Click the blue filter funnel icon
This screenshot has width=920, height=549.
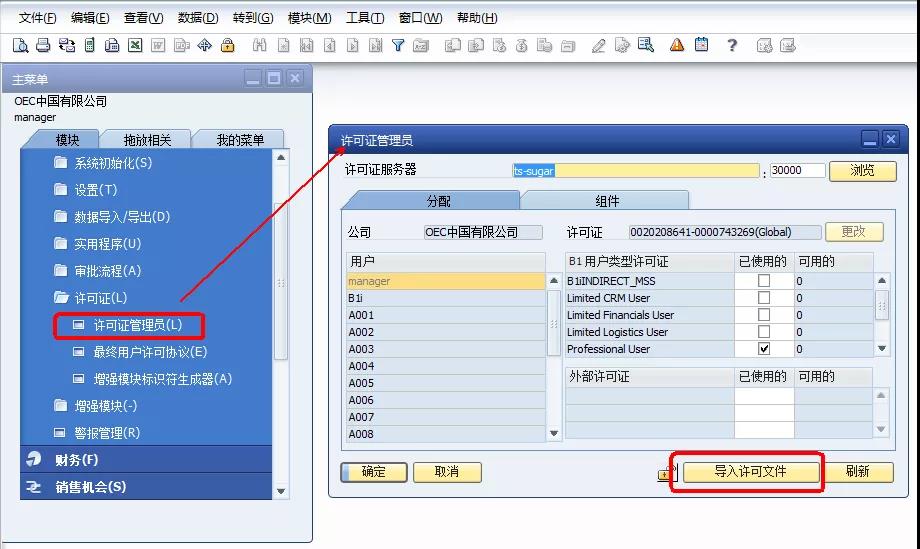coord(398,45)
